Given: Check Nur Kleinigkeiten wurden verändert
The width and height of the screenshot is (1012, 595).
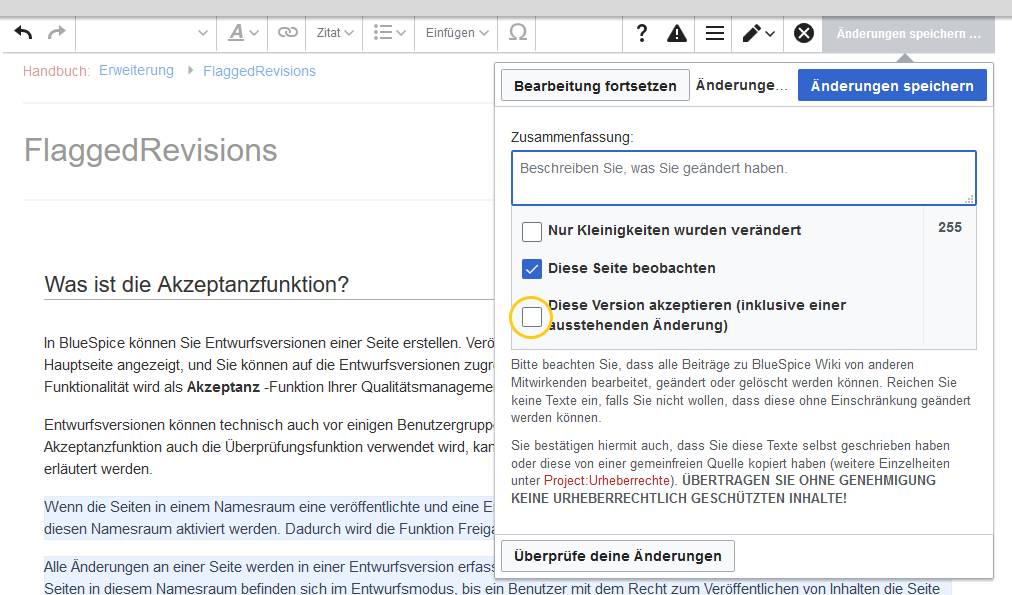Looking at the screenshot, I should tap(532, 231).
